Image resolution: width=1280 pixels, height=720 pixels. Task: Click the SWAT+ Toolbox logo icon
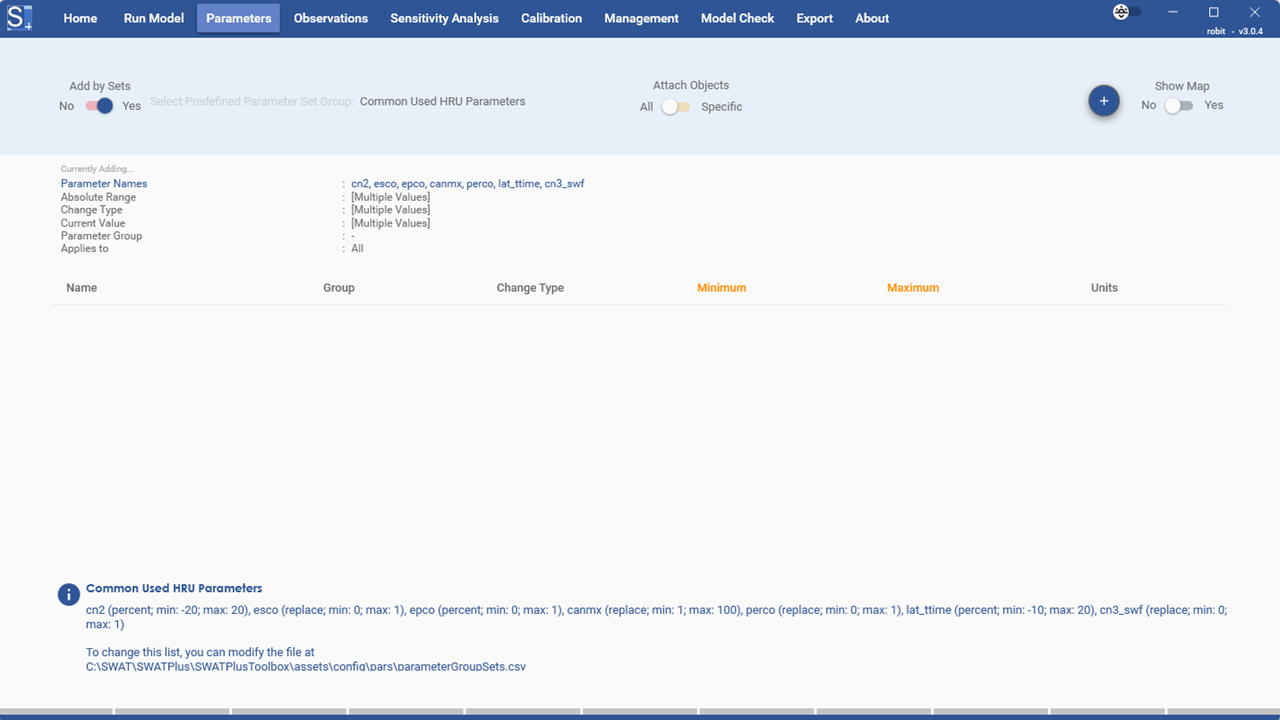(x=20, y=18)
